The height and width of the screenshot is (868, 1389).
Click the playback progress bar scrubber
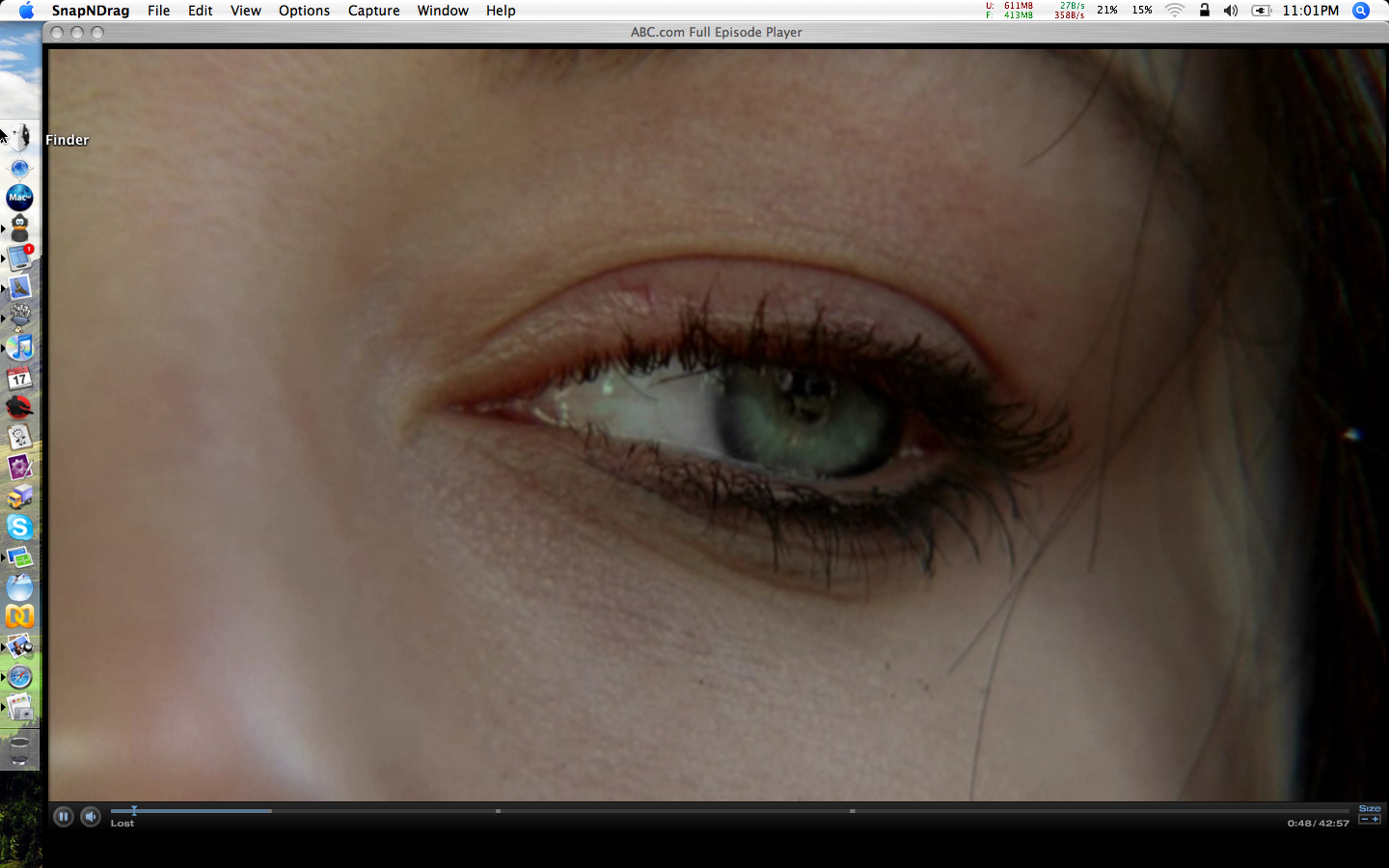click(134, 810)
